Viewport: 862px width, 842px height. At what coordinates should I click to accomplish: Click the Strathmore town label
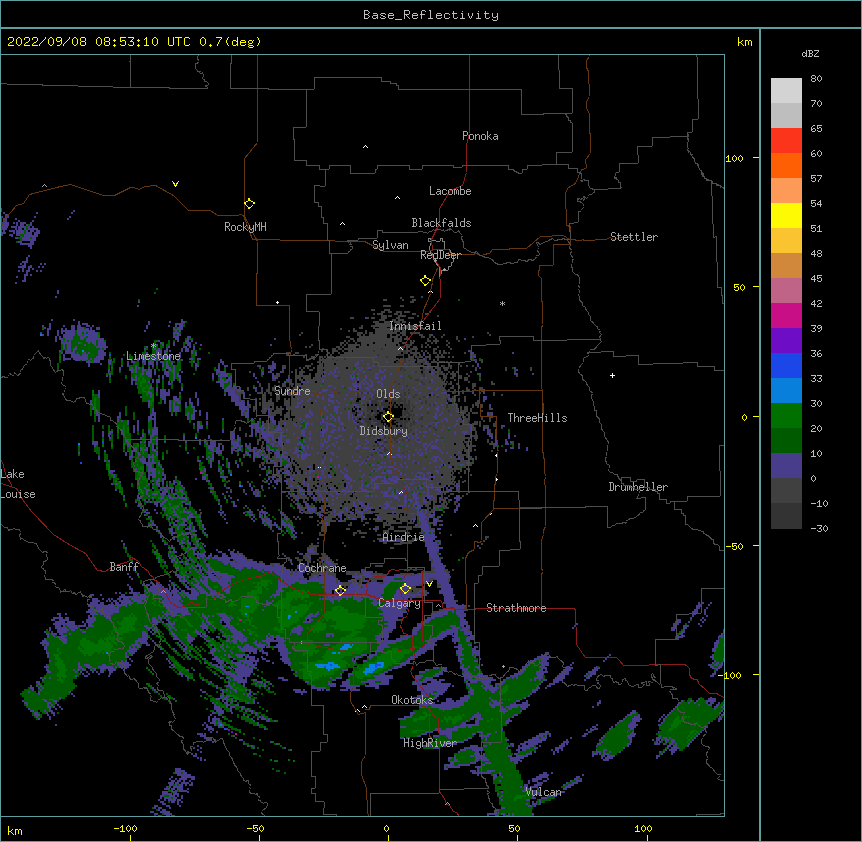[516, 608]
